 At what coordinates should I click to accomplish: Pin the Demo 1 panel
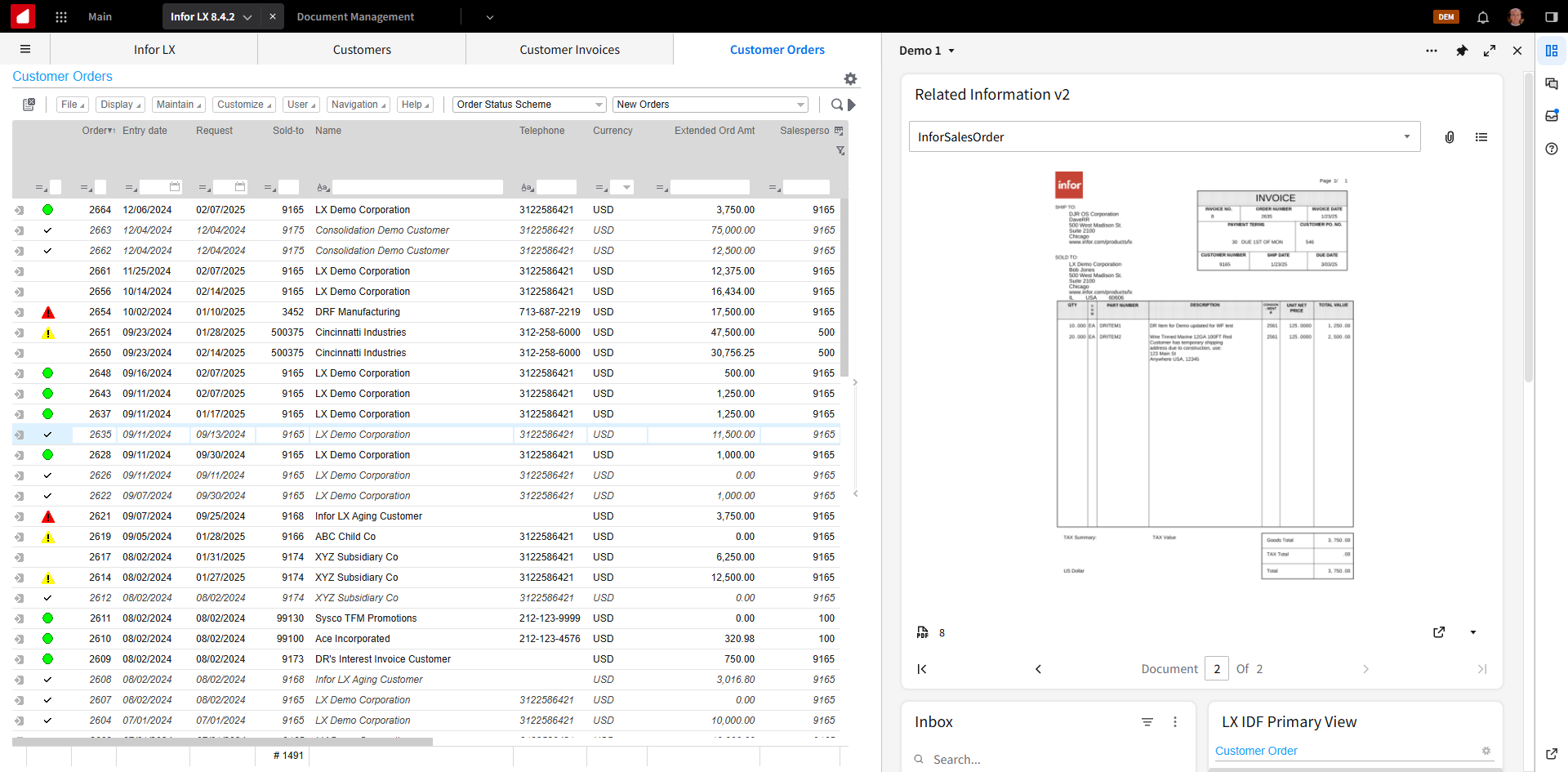pyautogui.click(x=1462, y=51)
